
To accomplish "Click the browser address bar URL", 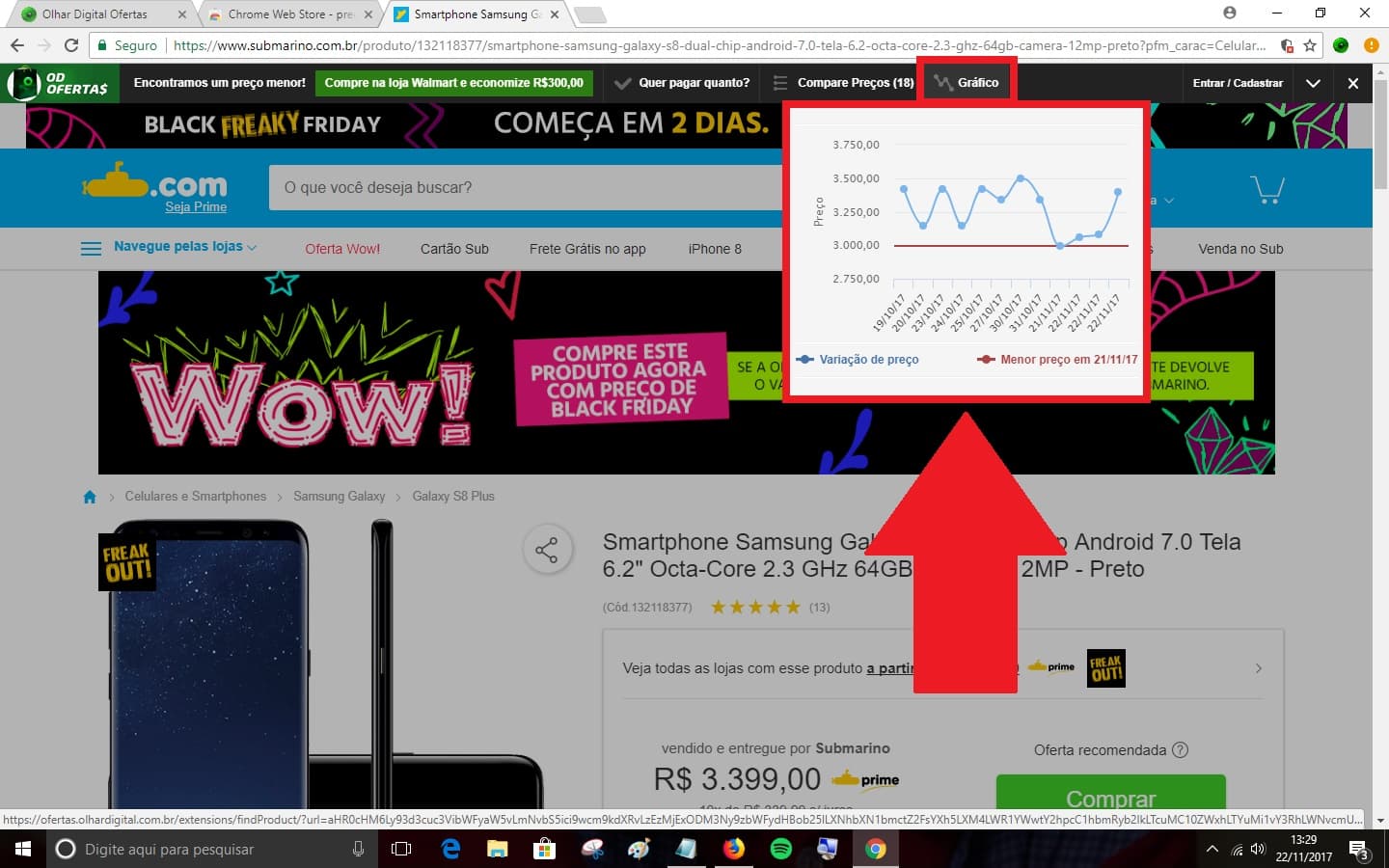I will coord(720,45).
